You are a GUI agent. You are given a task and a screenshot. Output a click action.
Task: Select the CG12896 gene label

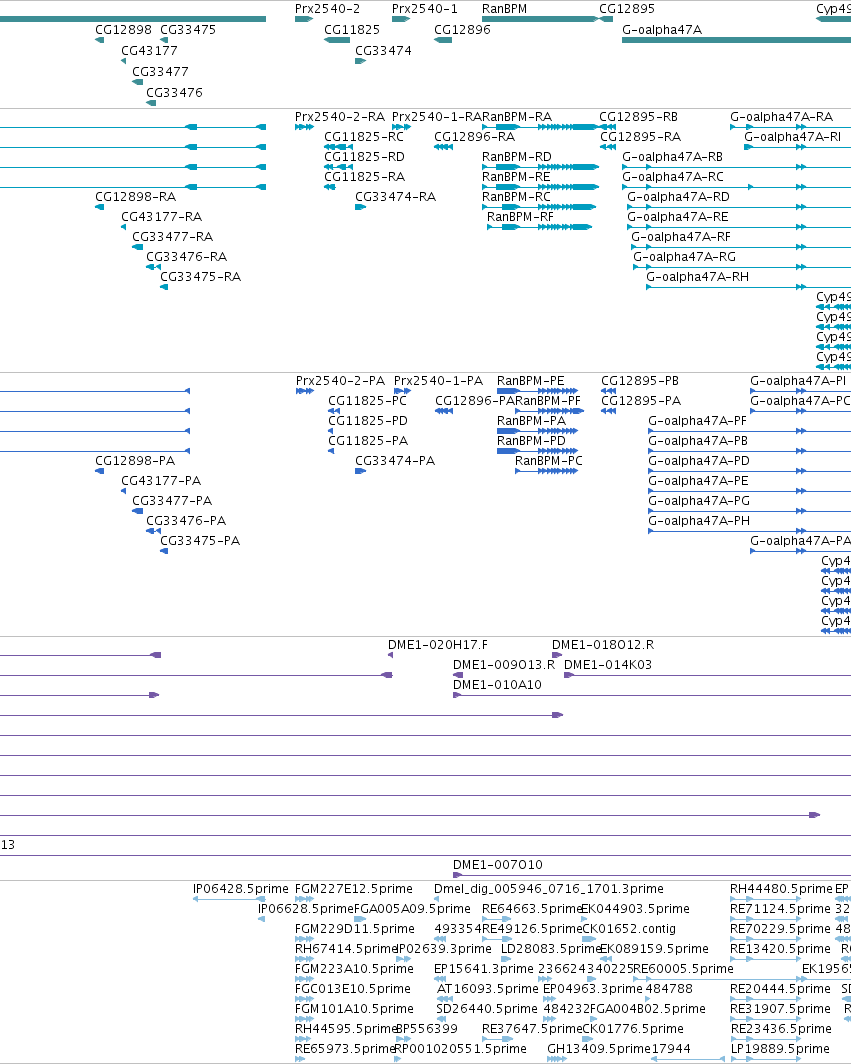coord(462,30)
